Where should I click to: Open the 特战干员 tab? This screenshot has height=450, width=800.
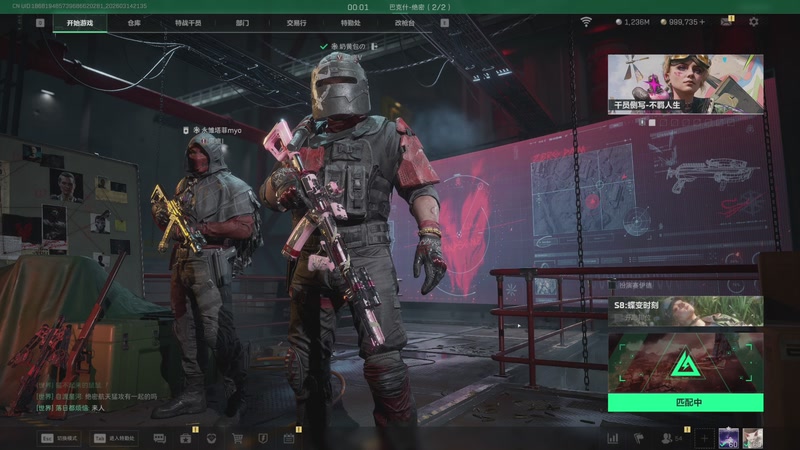tap(188, 23)
